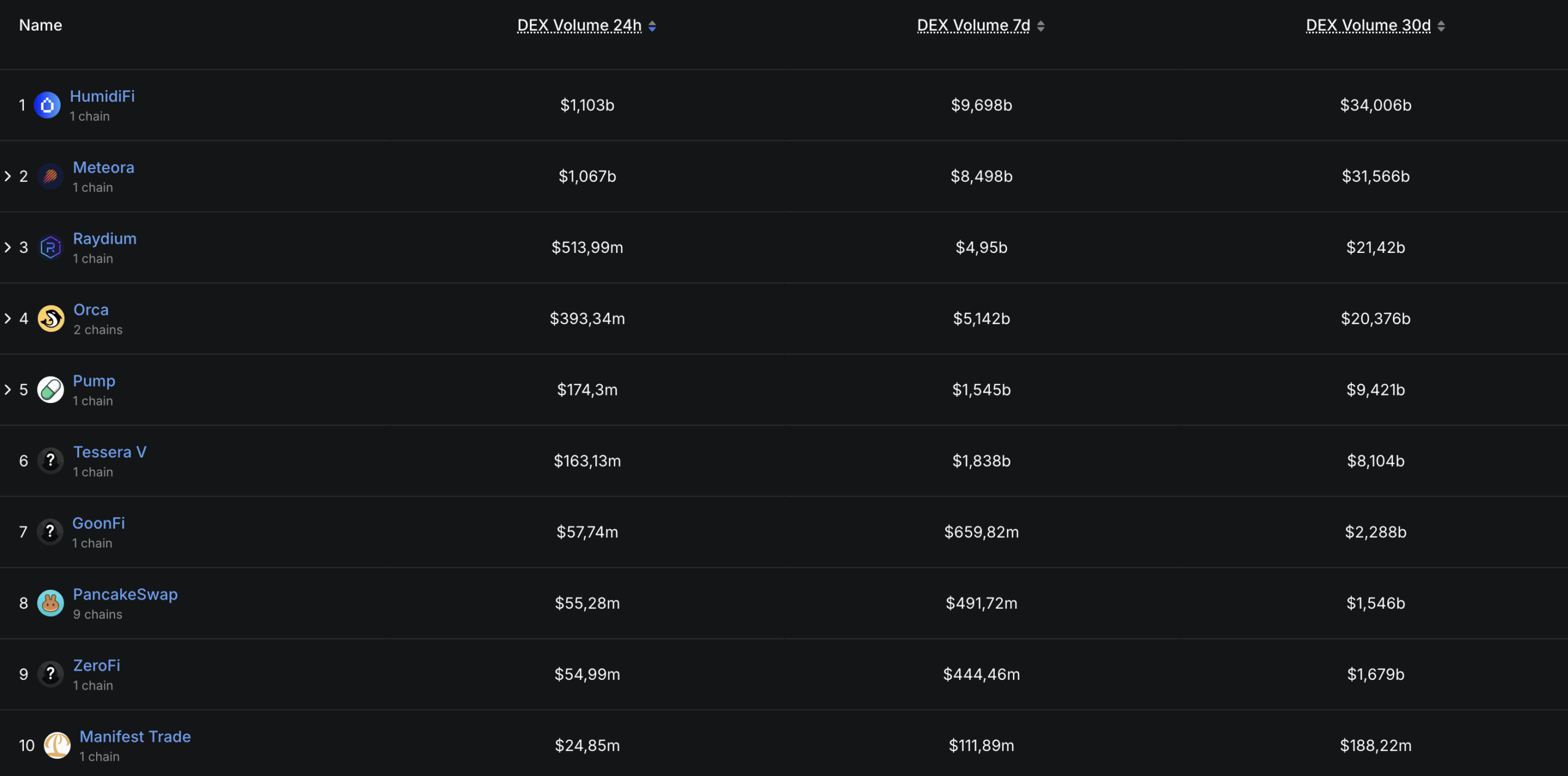The width and height of the screenshot is (1568, 776).
Task: Click the Meteora protocol logo icon
Action: coord(50,176)
